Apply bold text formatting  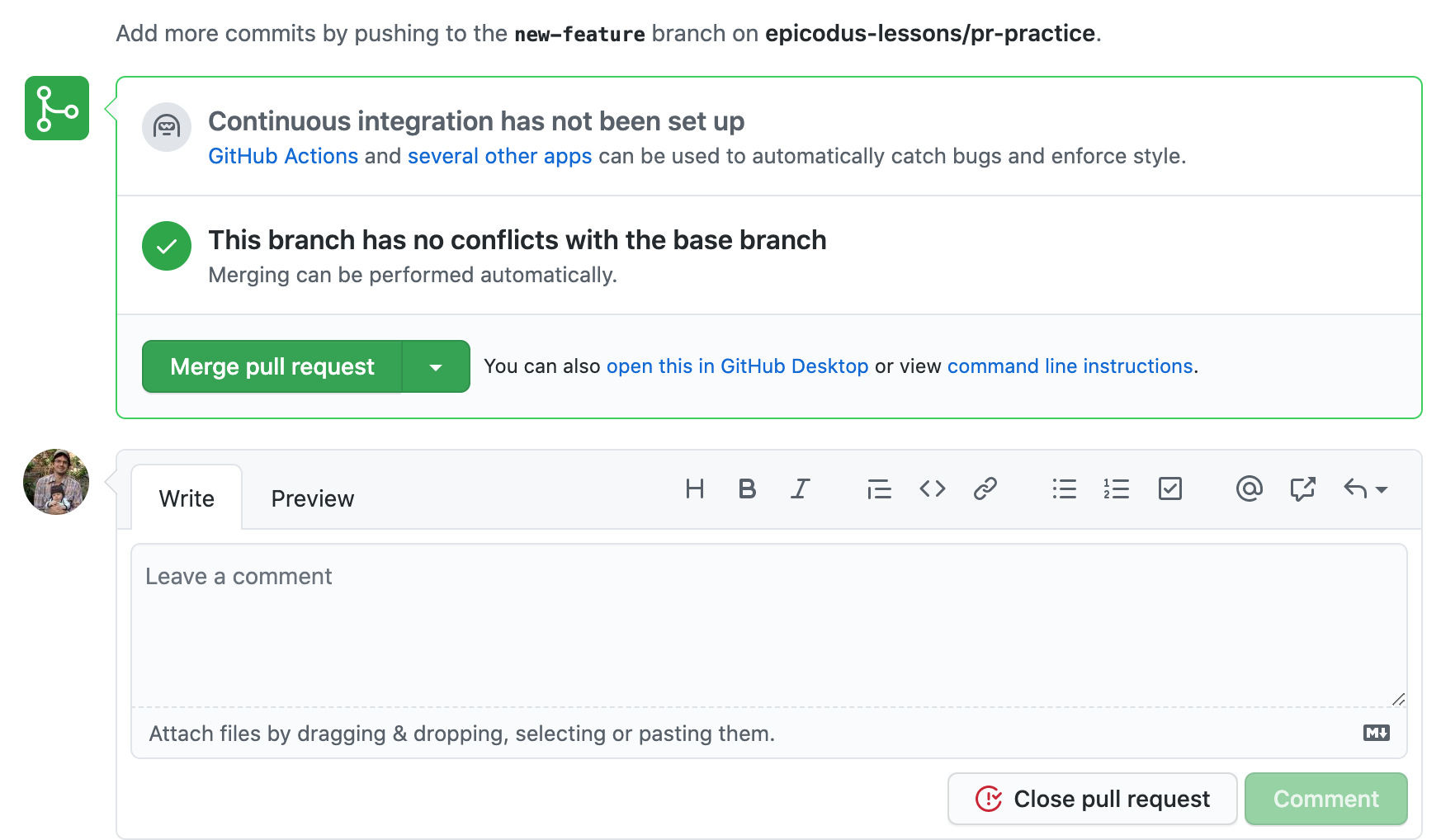click(747, 489)
